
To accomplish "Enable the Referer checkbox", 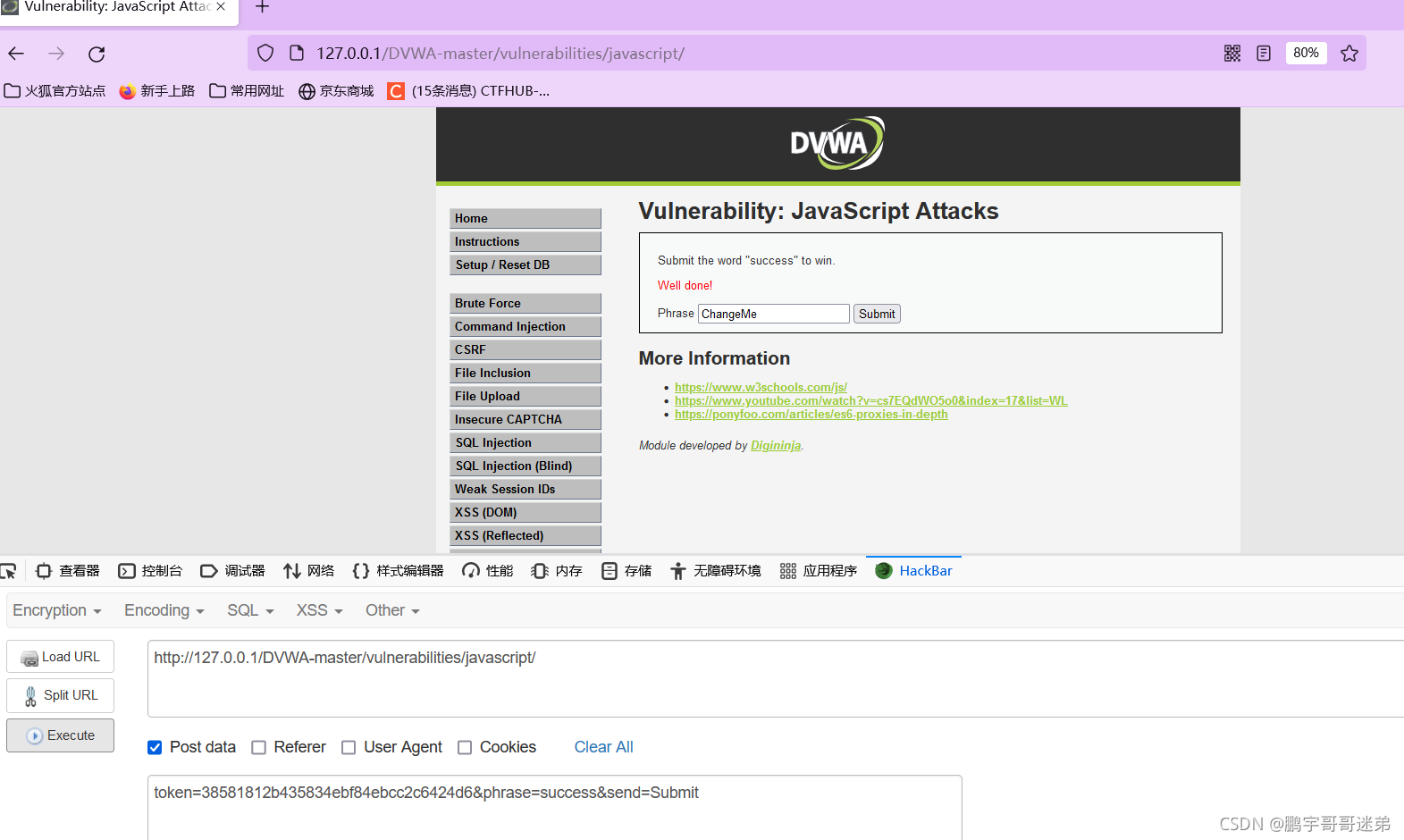I will coord(258,747).
